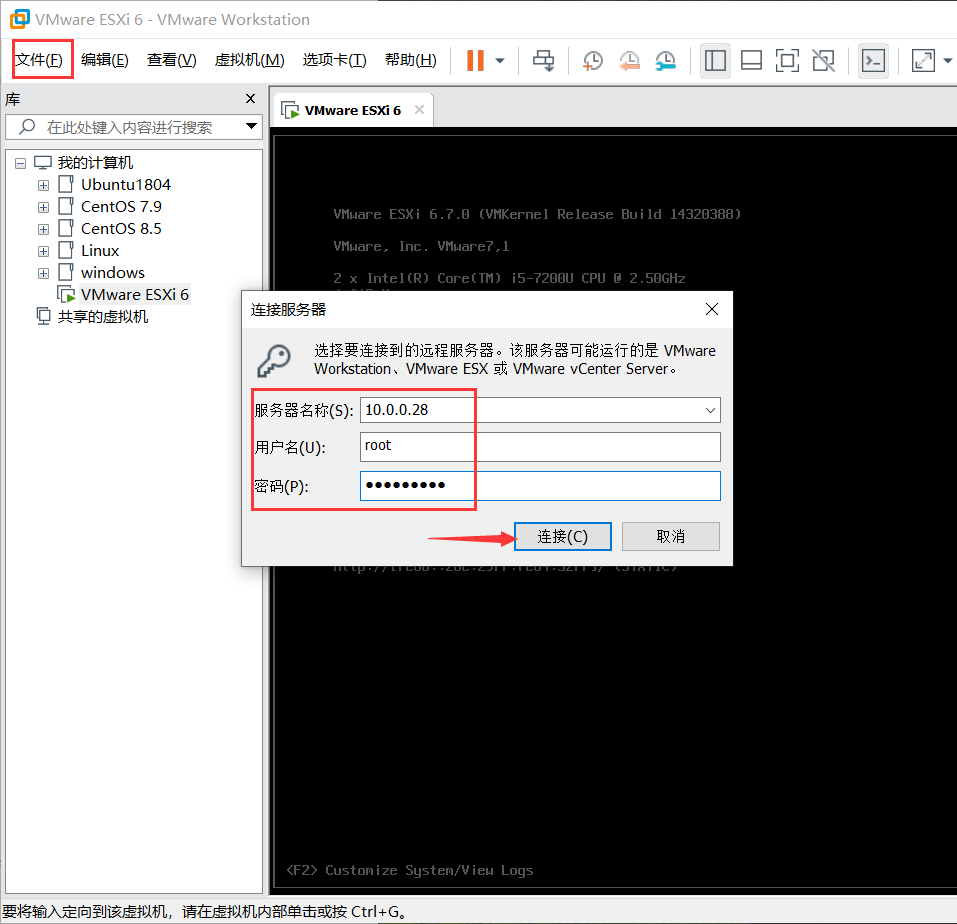This screenshot has width=957, height=924.
Task: Click the VMware ESXi 6 running VM icon in tree
Action: 67,295
